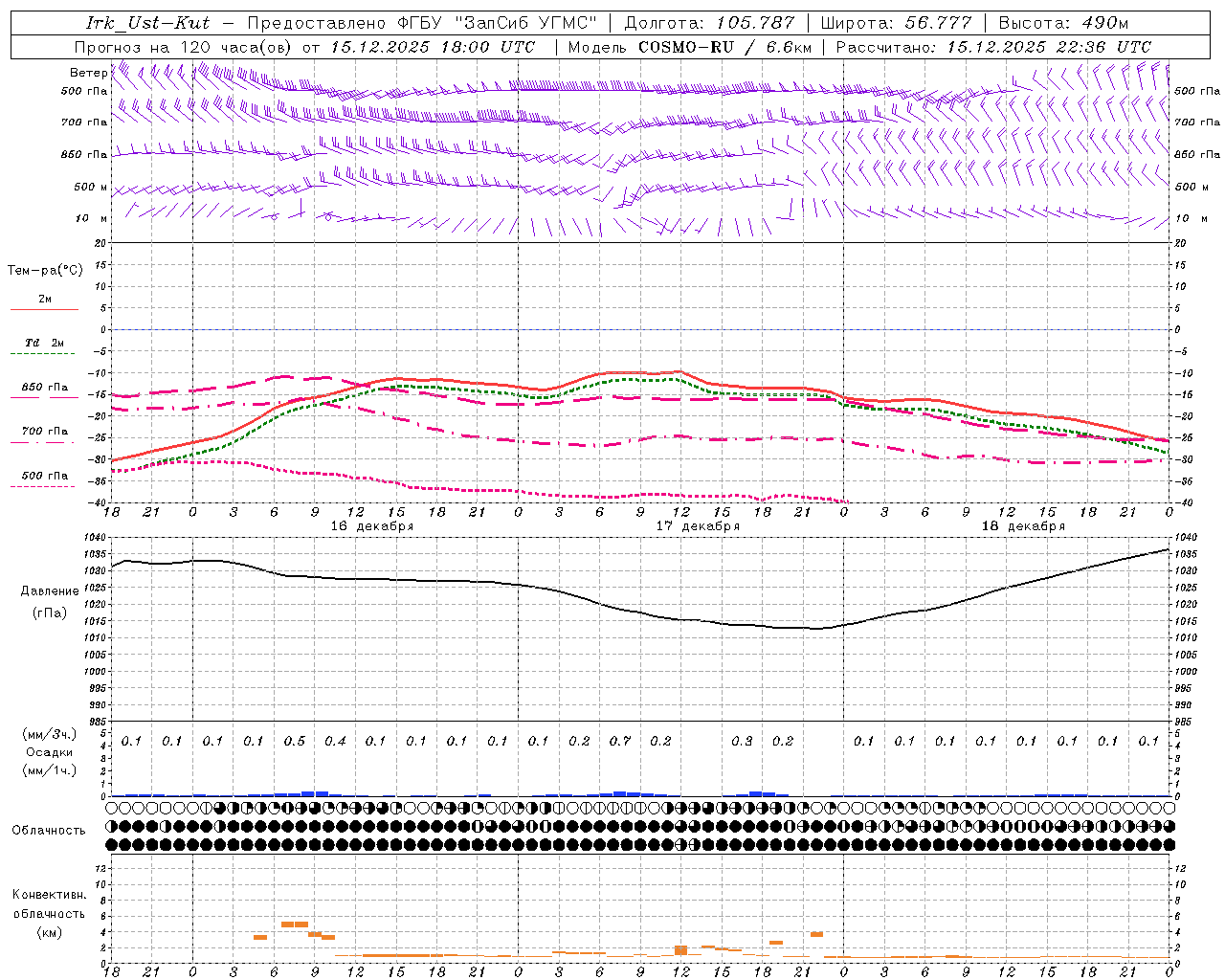
Task: Click the 0.5 precipitation value
Action: click(x=295, y=742)
